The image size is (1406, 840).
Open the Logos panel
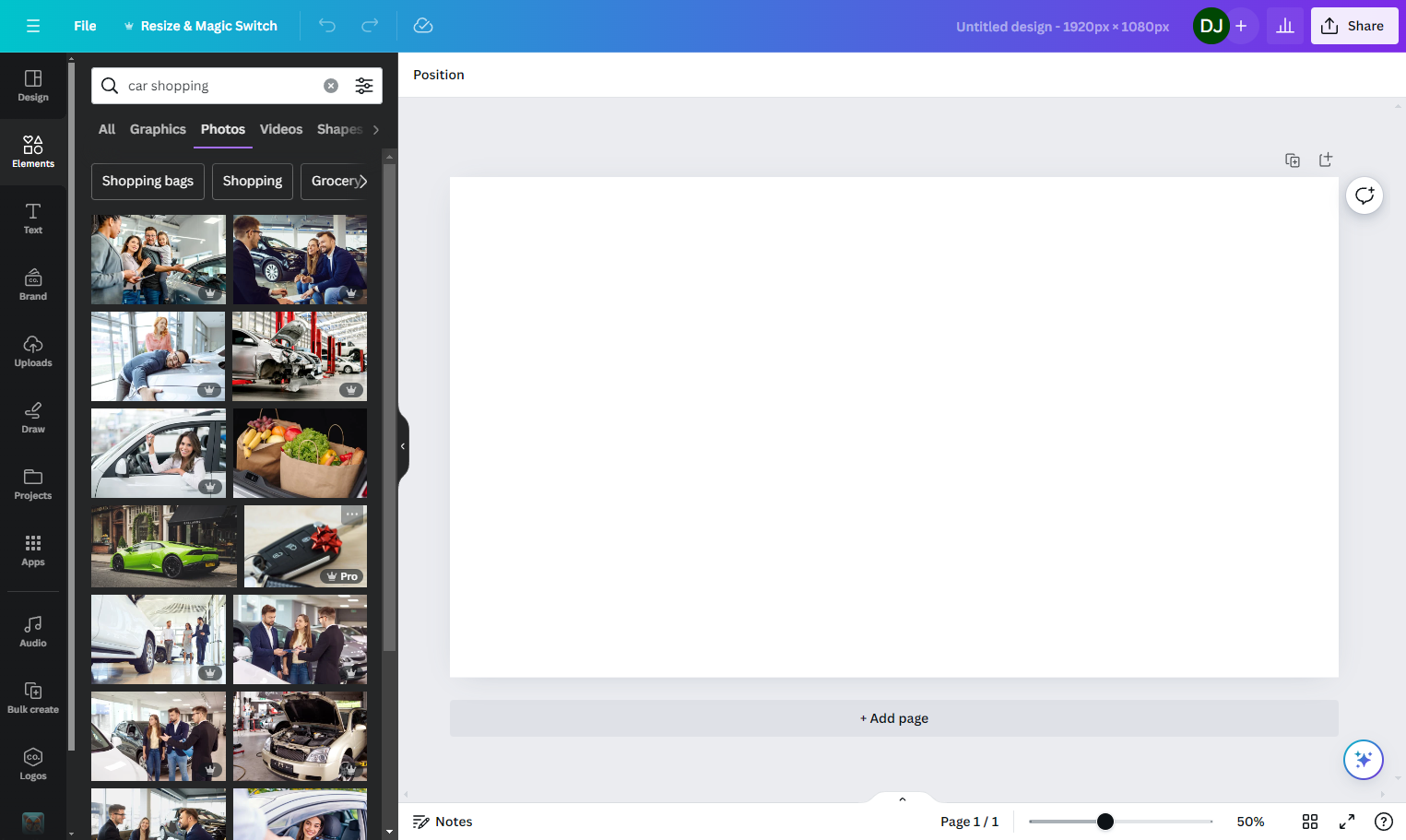[x=33, y=764]
